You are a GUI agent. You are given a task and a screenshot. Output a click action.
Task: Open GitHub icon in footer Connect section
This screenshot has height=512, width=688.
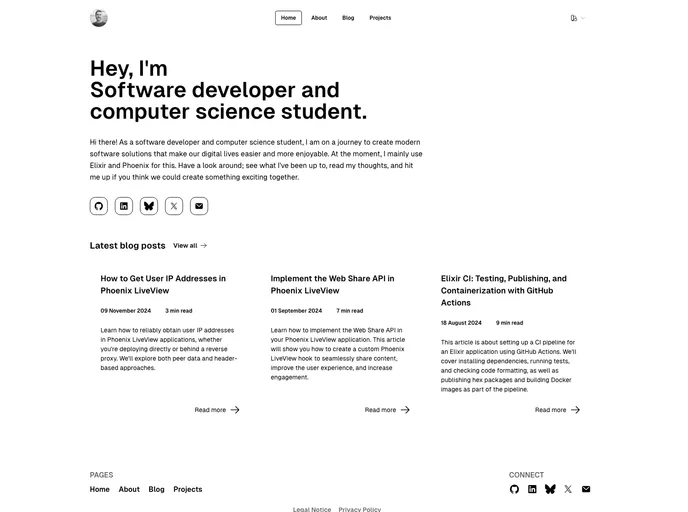coord(514,489)
